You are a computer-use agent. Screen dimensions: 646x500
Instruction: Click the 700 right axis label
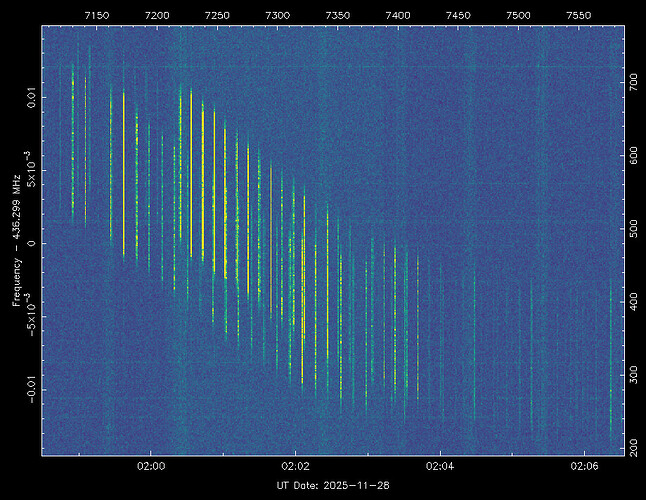pyautogui.click(x=635, y=89)
